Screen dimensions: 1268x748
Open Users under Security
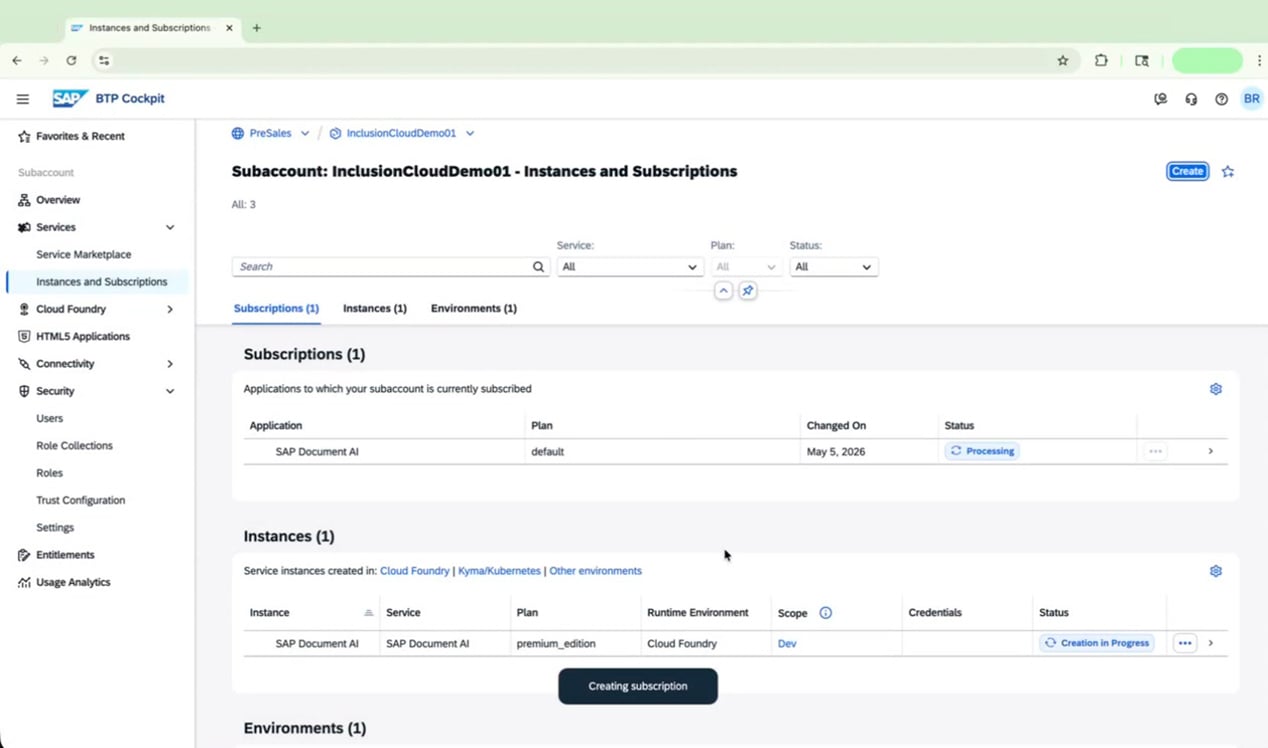[50, 419]
